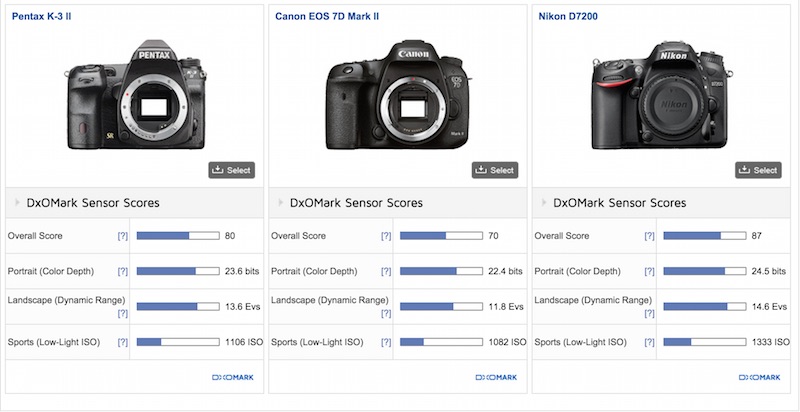Choose the Nikon D7200 with its Select button
The image size is (800, 412).
coord(758,170)
